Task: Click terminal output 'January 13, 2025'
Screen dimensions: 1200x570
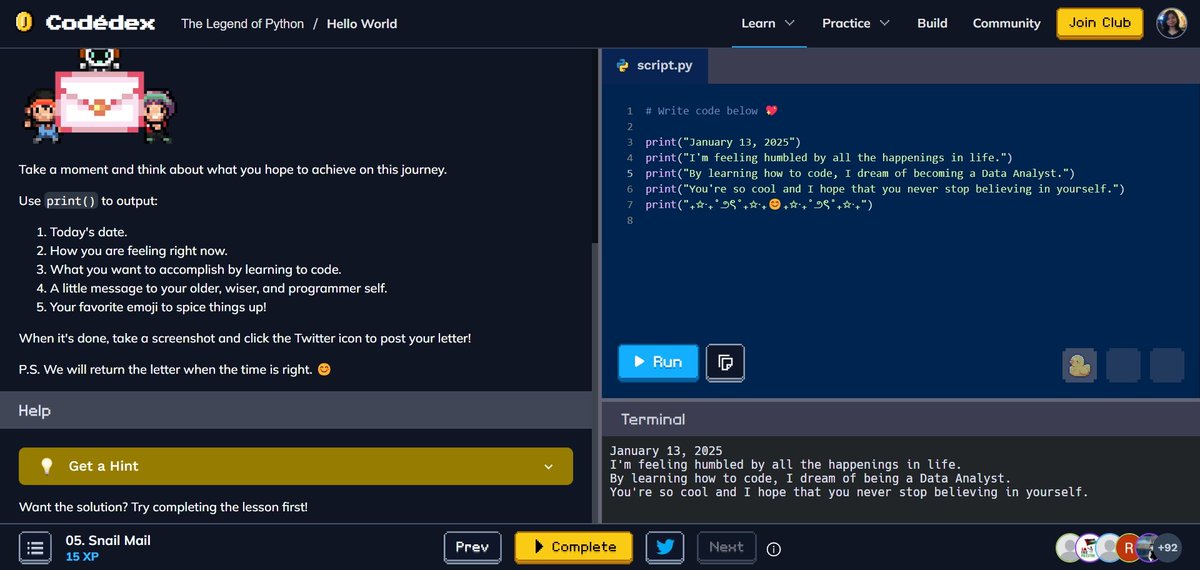Action: click(x=666, y=451)
